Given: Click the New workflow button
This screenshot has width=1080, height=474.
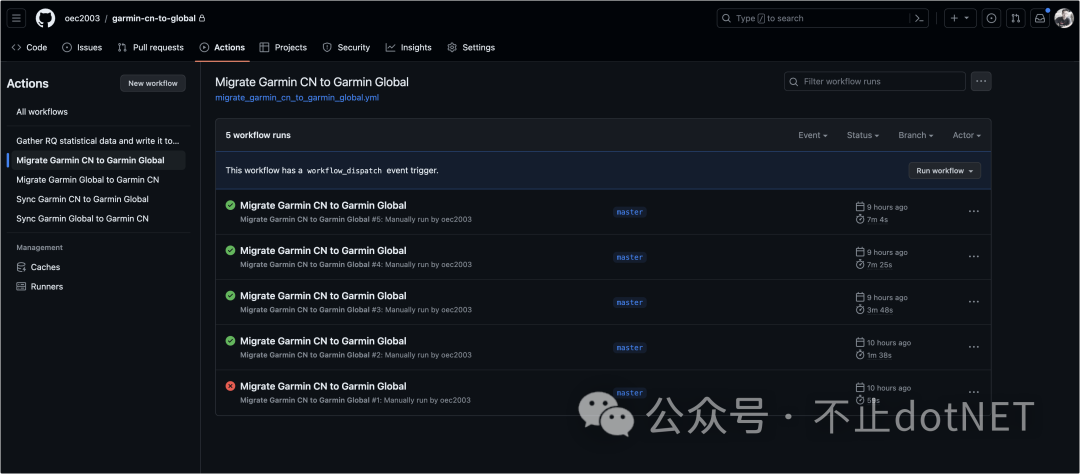Looking at the screenshot, I should (153, 83).
